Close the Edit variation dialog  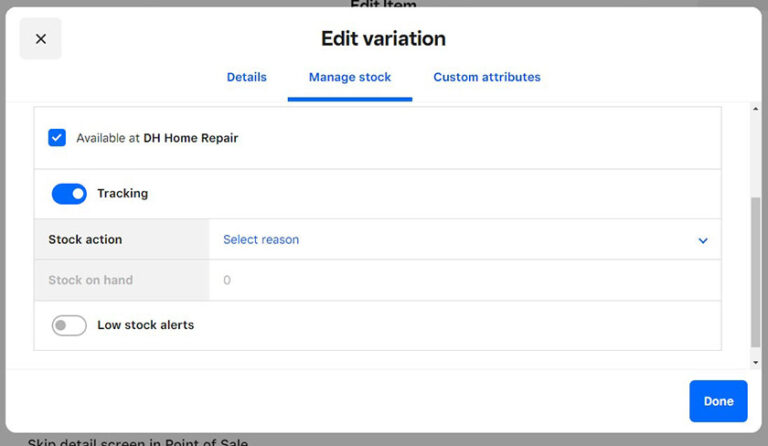click(x=41, y=39)
